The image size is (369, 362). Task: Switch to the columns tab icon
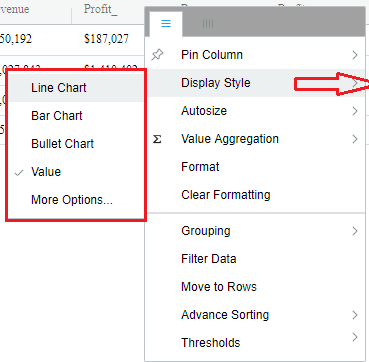(208, 24)
